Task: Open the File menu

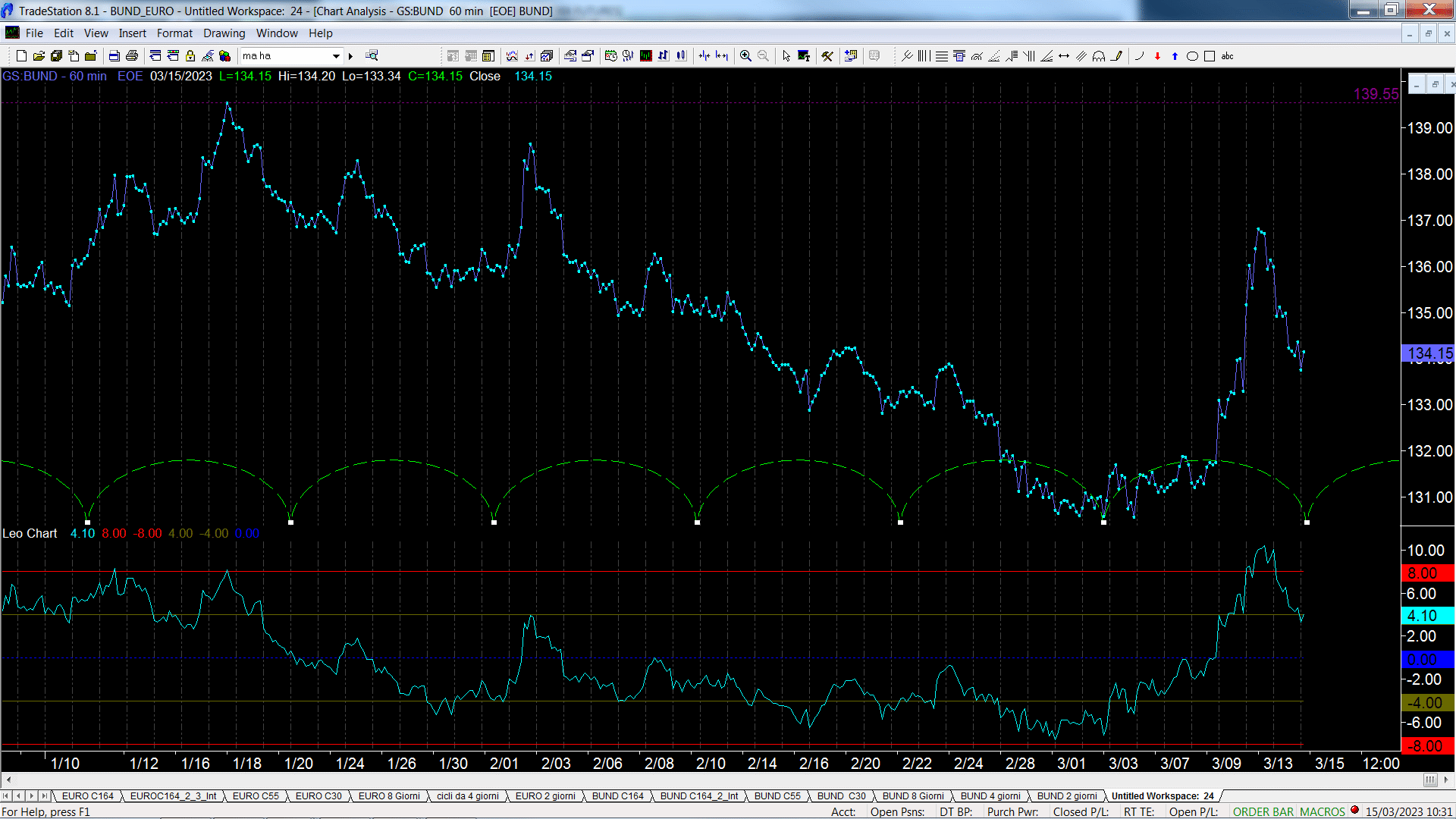Action: coord(34,33)
